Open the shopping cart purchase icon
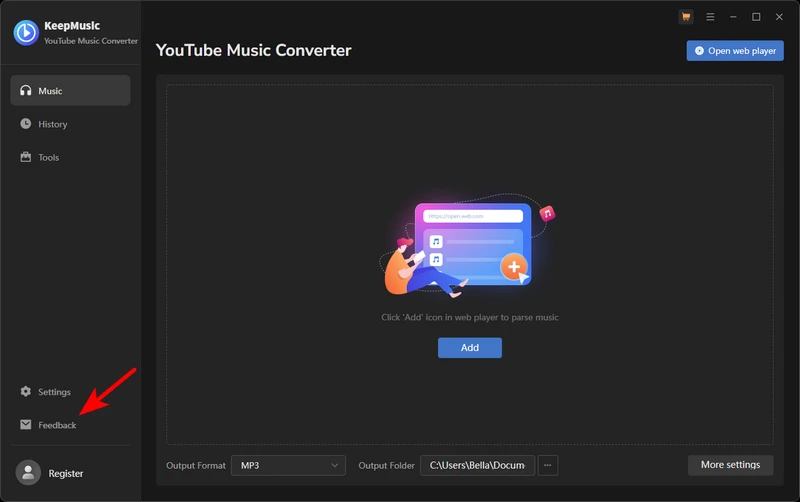Screen dimensions: 800x502 pyautogui.click(x=686, y=17)
